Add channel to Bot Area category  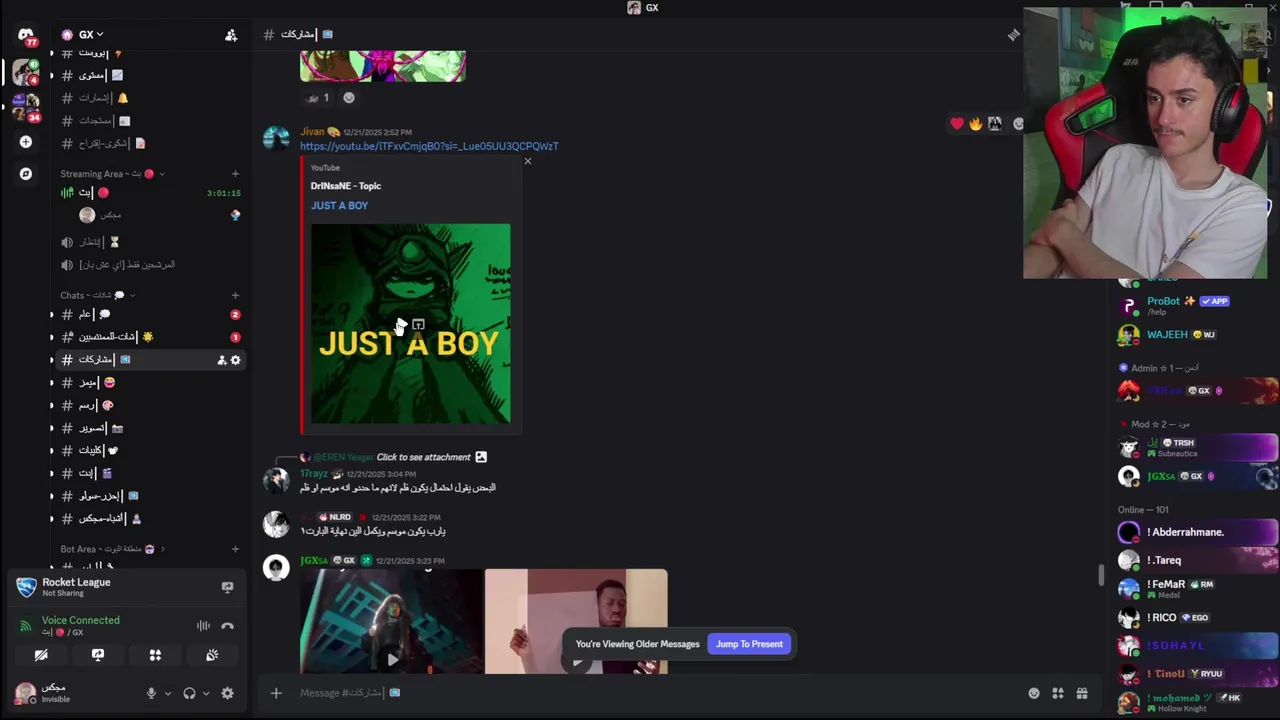(x=235, y=549)
